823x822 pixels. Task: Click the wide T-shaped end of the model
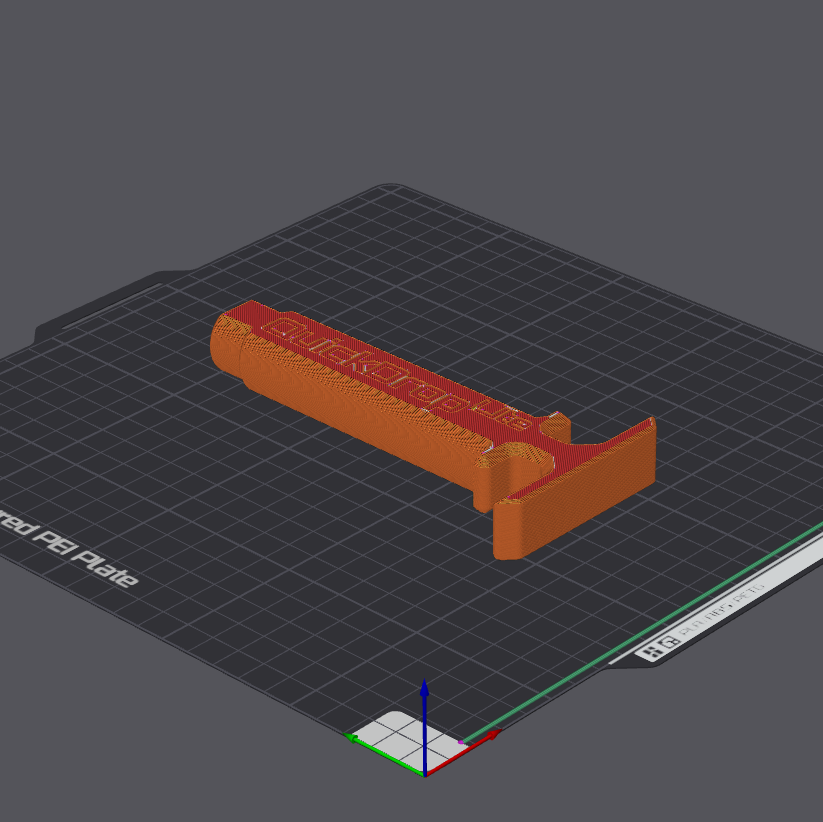575,488
